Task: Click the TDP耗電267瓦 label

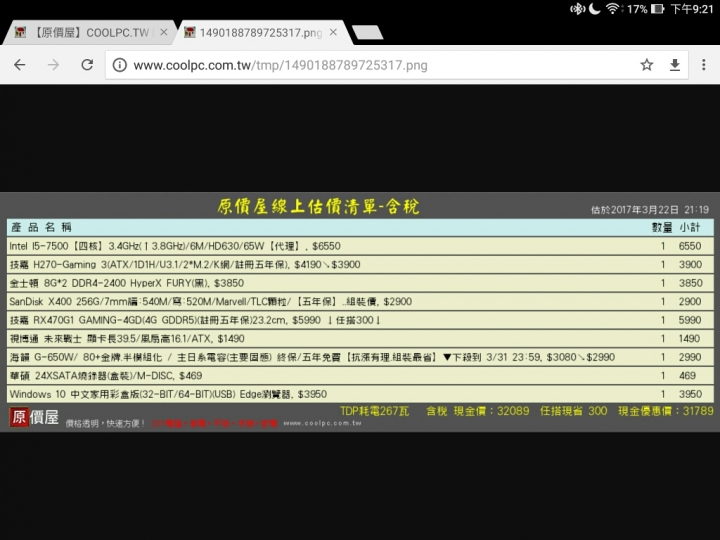Action: 374,411
